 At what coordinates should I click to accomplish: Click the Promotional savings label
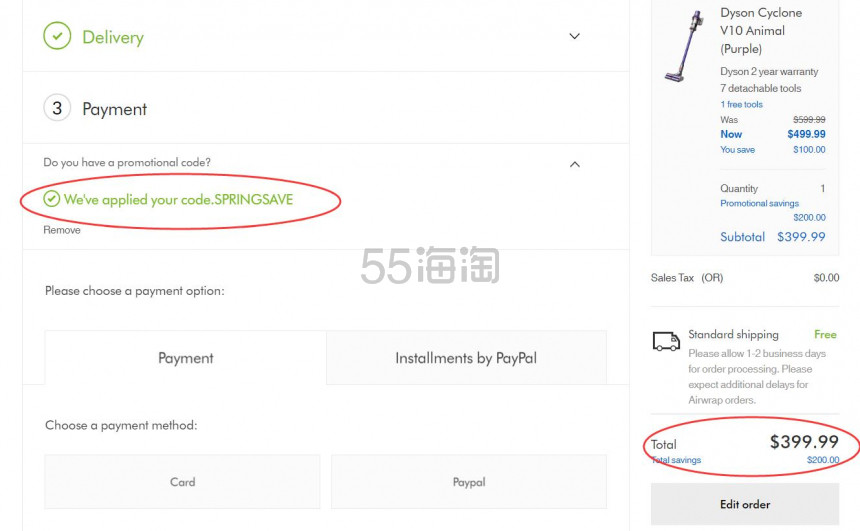coord(759,203)
